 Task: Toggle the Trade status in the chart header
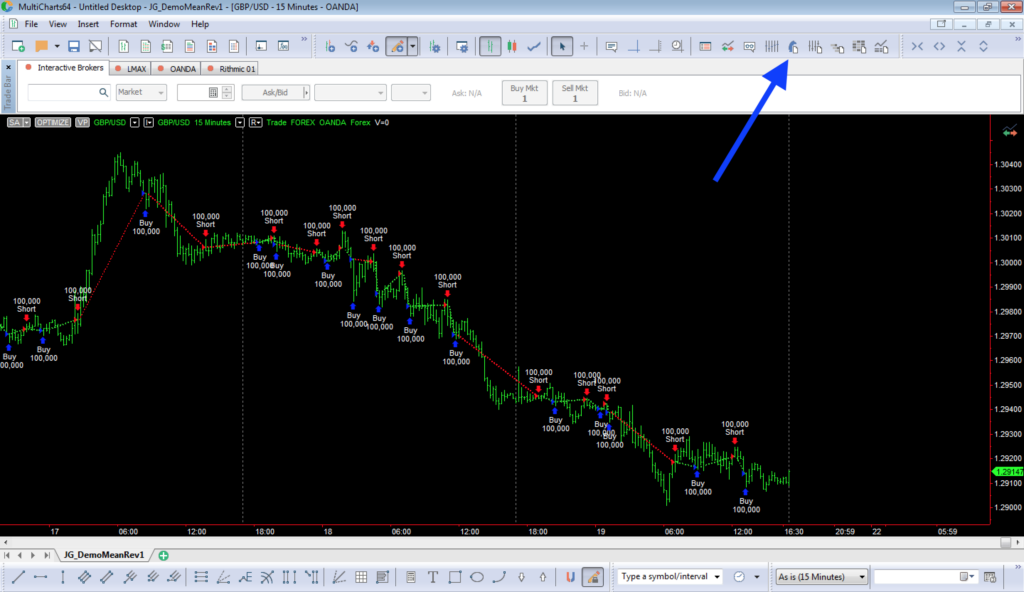[277, 122]
